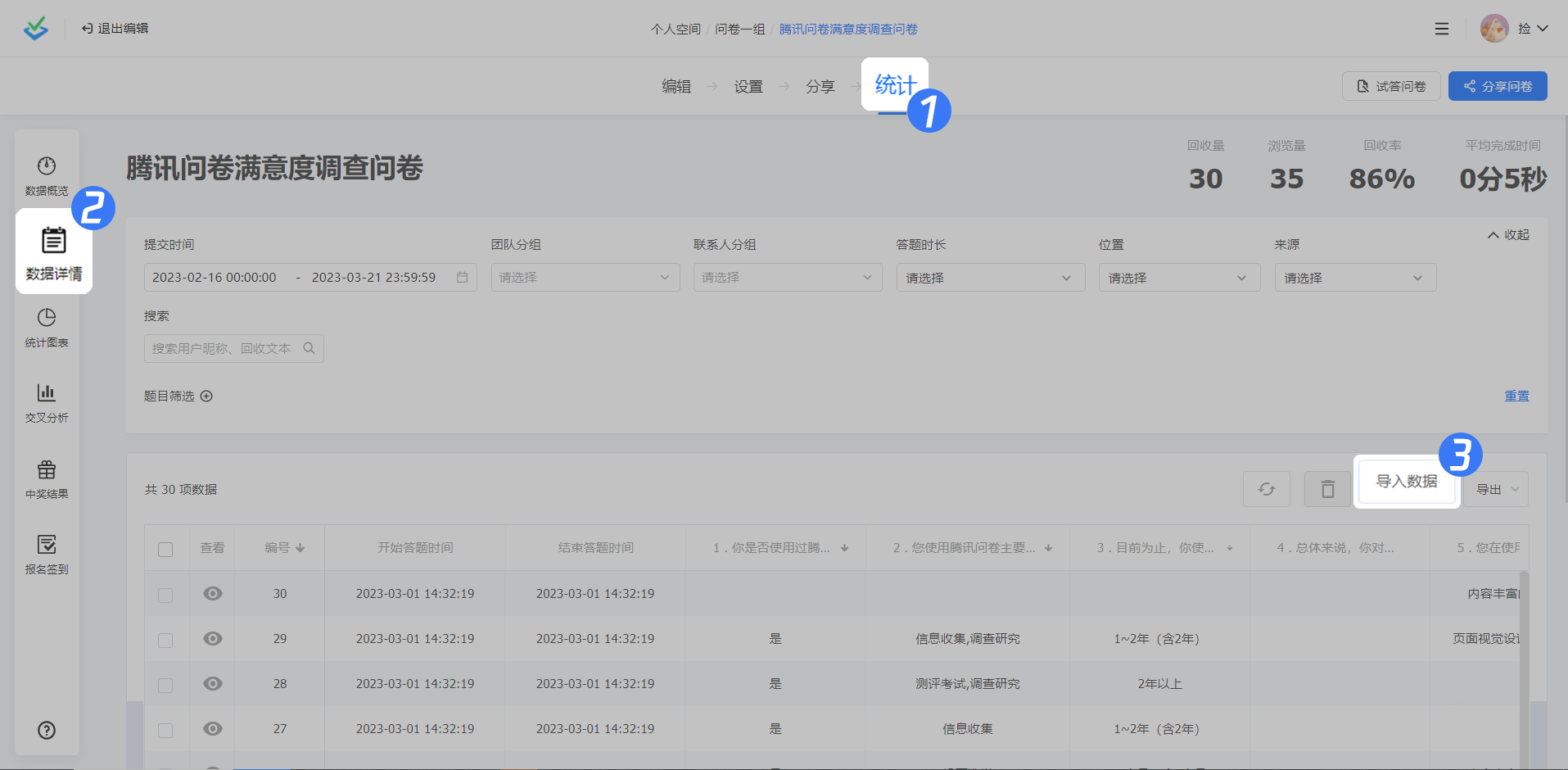
Task: Click the help question mark icon
Action: (x=47, y=731)
